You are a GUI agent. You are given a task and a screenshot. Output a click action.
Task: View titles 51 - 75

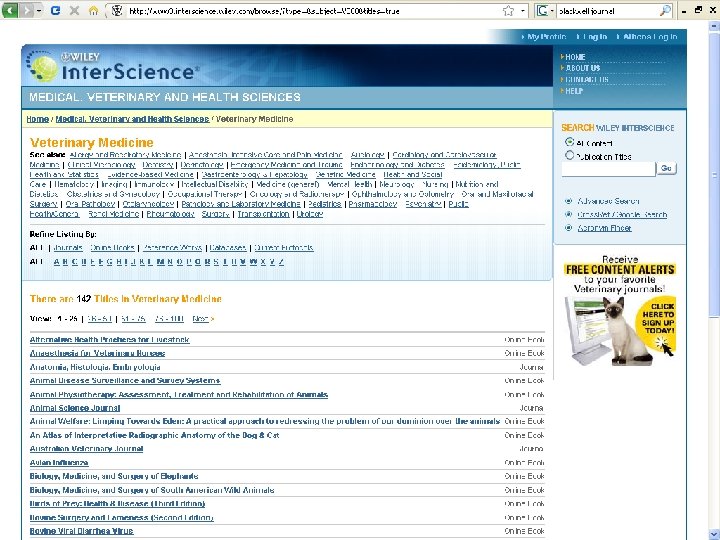click(133, 318)
